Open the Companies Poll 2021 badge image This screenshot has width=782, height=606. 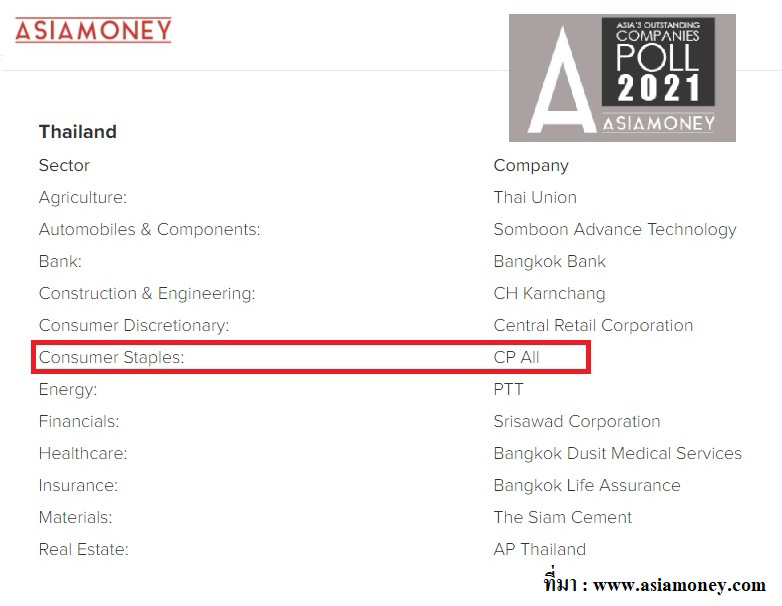[621, 78]
